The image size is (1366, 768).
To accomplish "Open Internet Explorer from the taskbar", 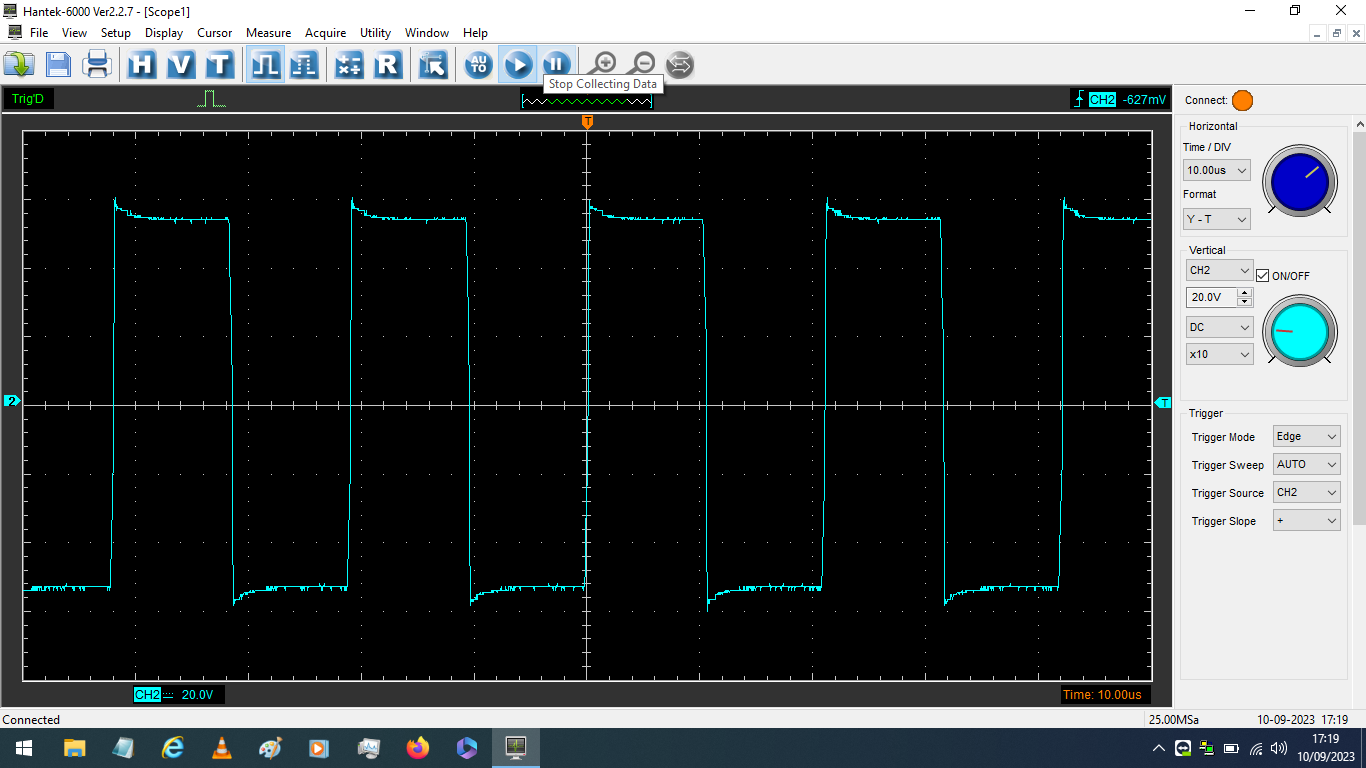I will 173,748.
